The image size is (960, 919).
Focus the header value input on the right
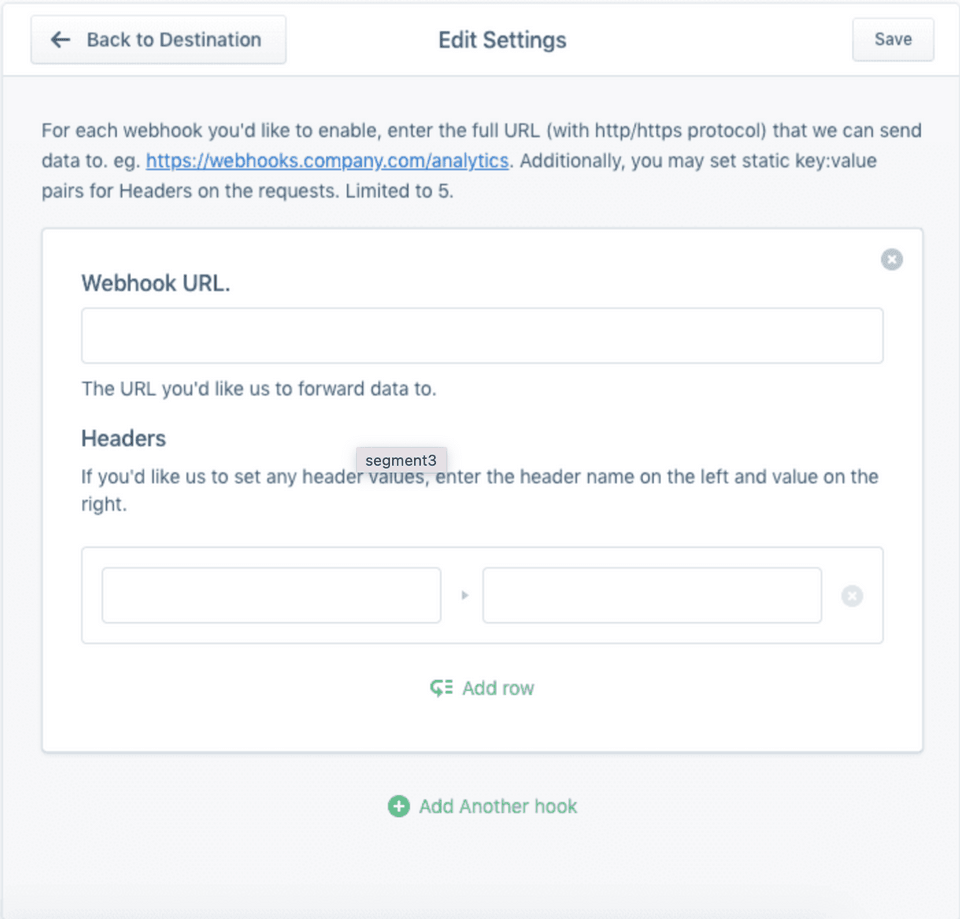[x=651, y=595]
